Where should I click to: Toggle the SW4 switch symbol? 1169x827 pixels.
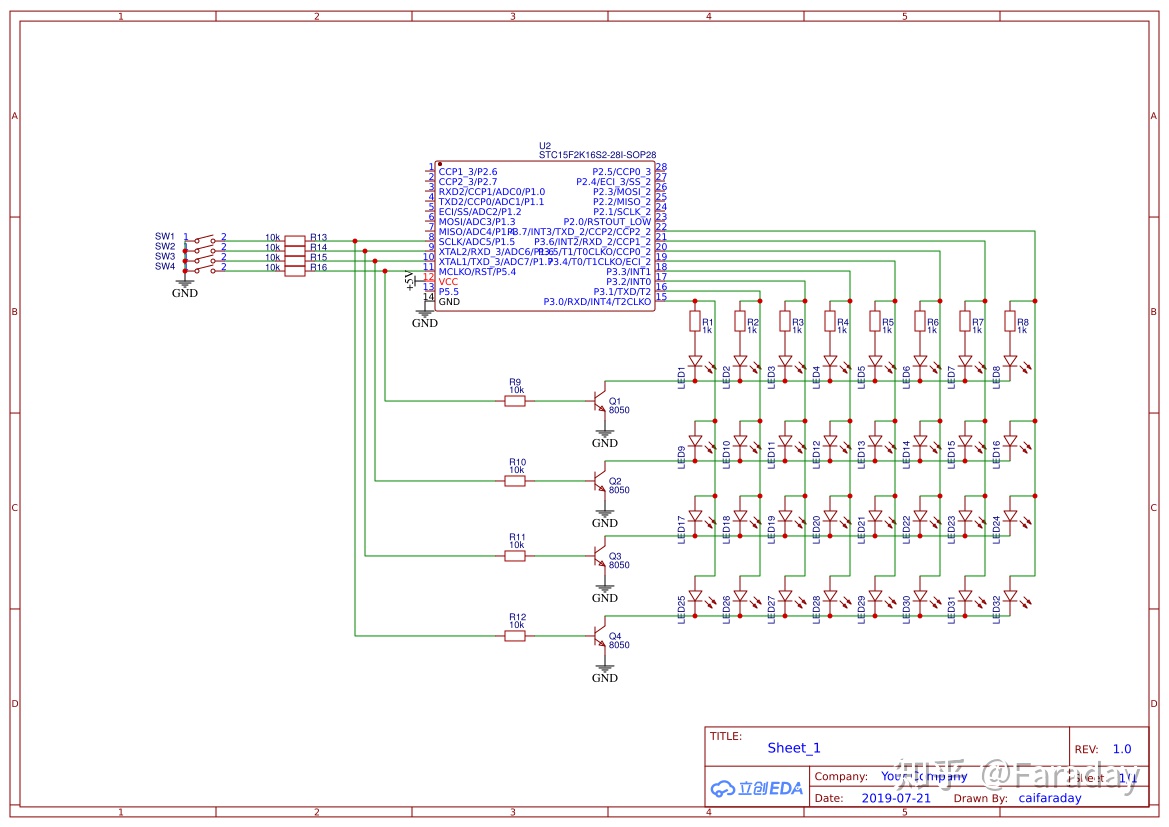[x=204, y=268]
